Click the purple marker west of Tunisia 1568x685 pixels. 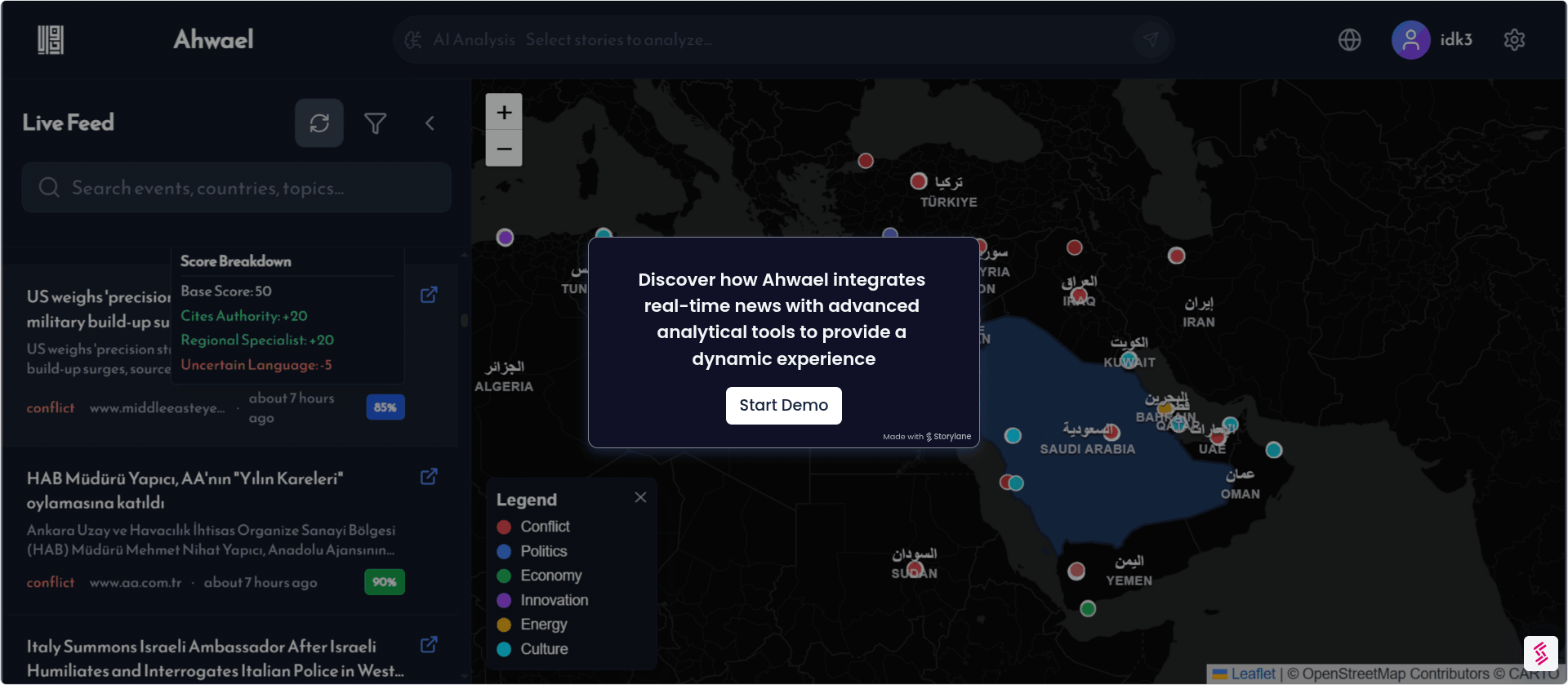[x=506, y=238]
